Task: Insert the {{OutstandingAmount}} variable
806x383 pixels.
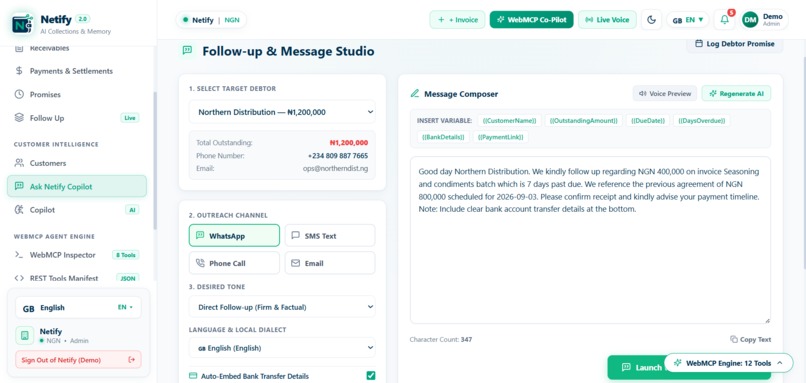Action: [583, 121]
